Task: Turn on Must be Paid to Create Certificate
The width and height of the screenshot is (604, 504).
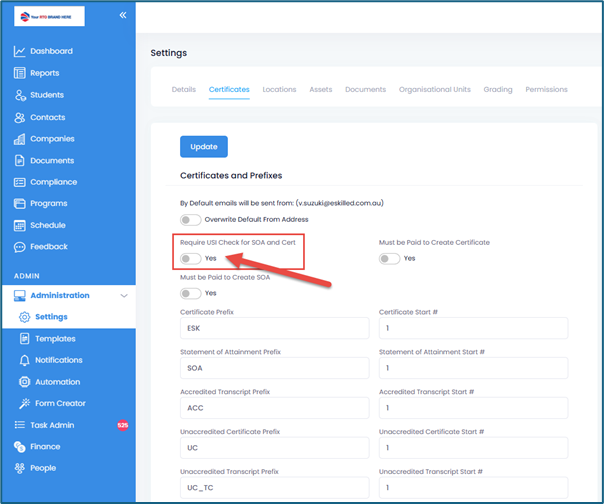Action: 389,258
